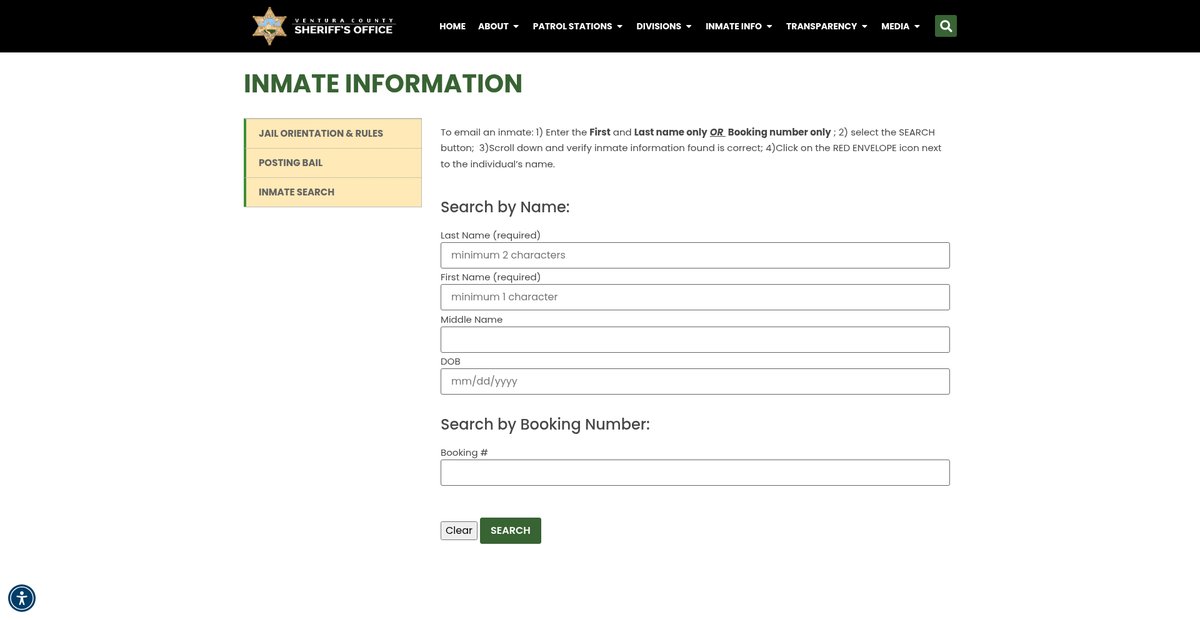Open Jail Orientation & Rules sidebar link
The width and height of the screenshot is (1200, 620).
(321, 134)
